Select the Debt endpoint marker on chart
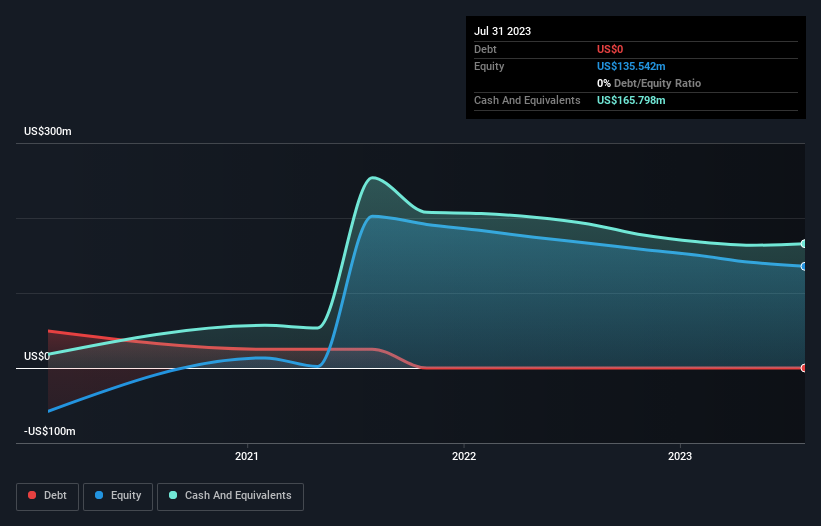This screenshot has width=821, height=526. [803, 368]
